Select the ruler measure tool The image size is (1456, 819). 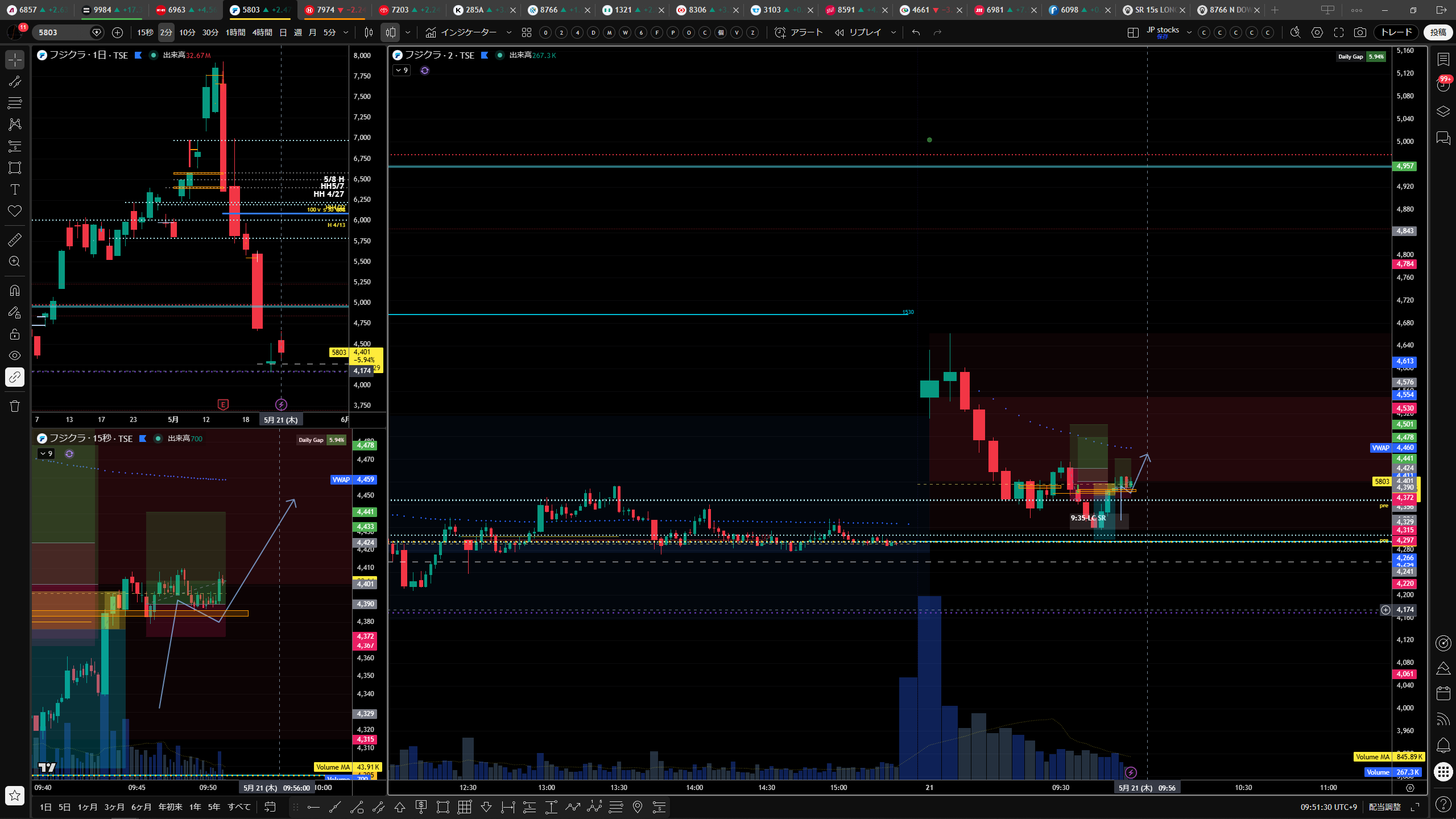tap(15, 240)
